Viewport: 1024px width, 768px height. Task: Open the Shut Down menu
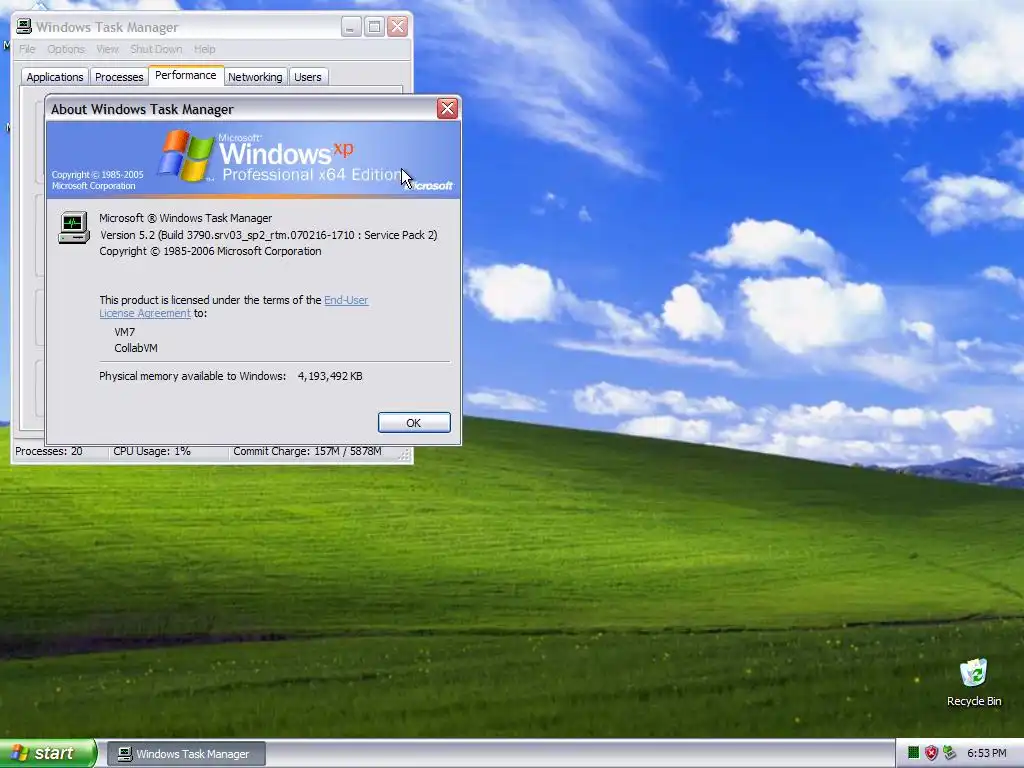(x=156, y=49)
